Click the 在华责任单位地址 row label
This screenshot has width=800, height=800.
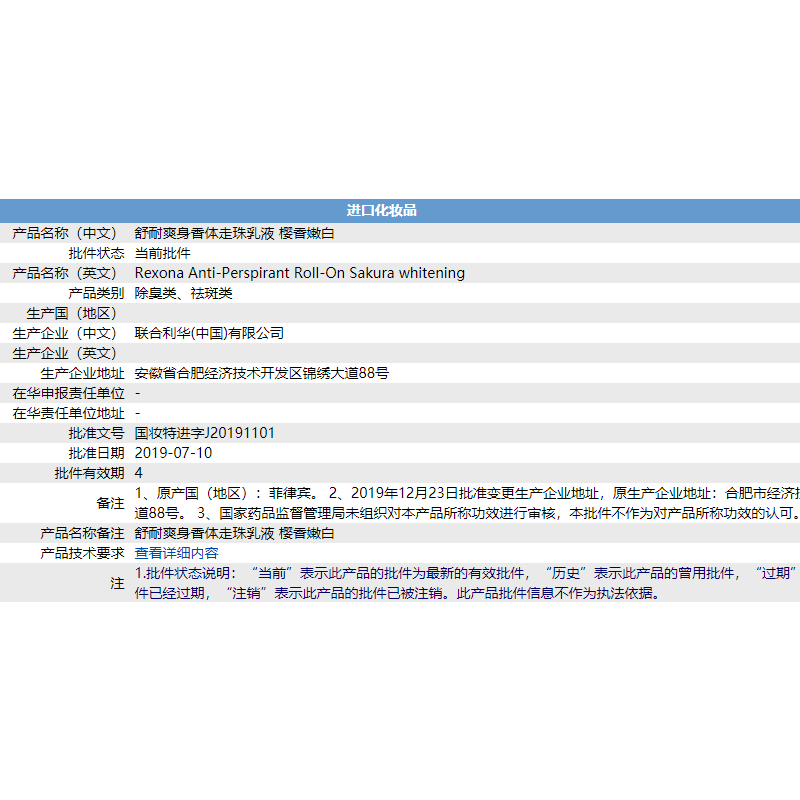68,413
